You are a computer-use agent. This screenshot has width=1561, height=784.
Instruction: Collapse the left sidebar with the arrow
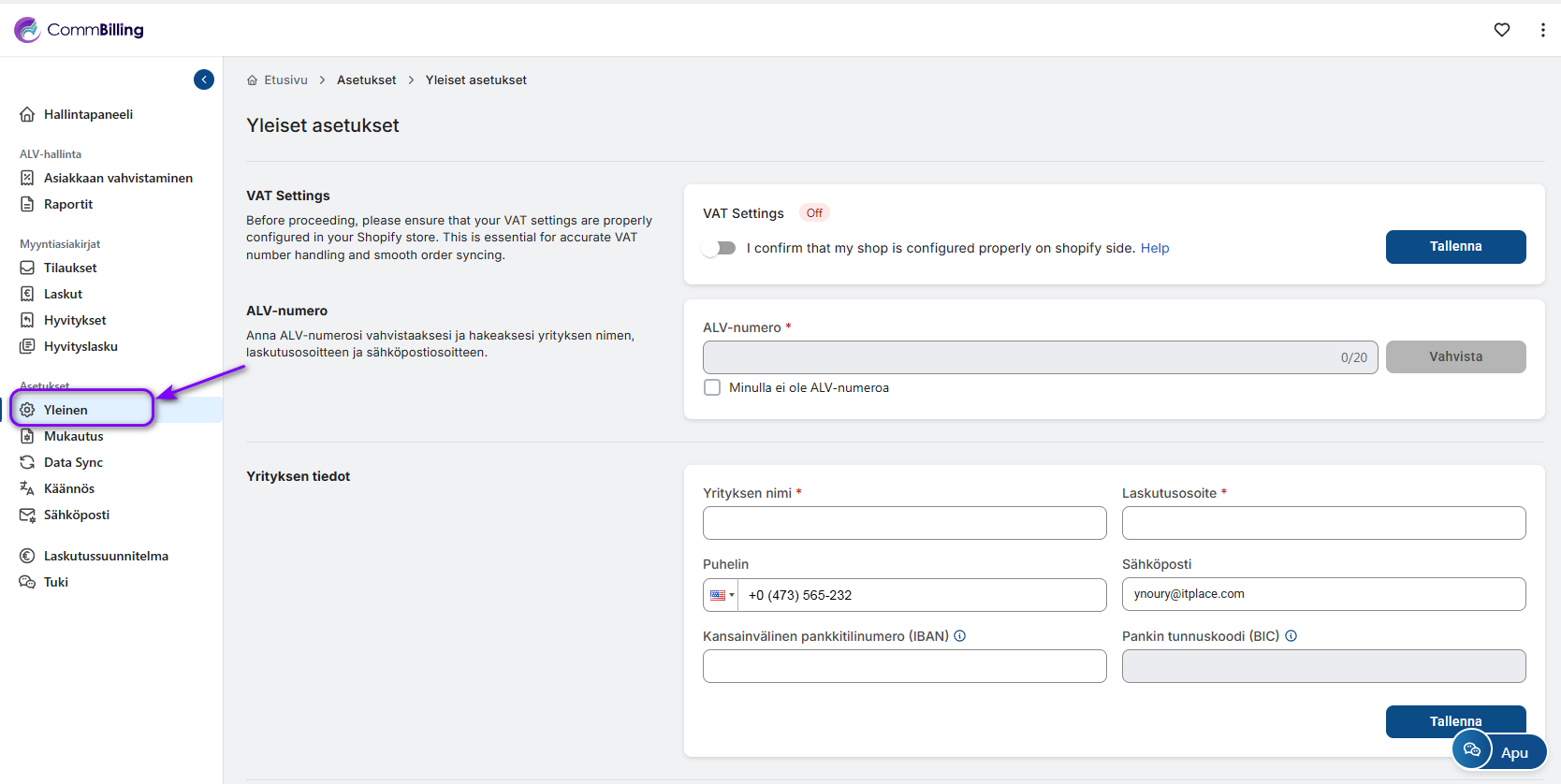(204, 80)
